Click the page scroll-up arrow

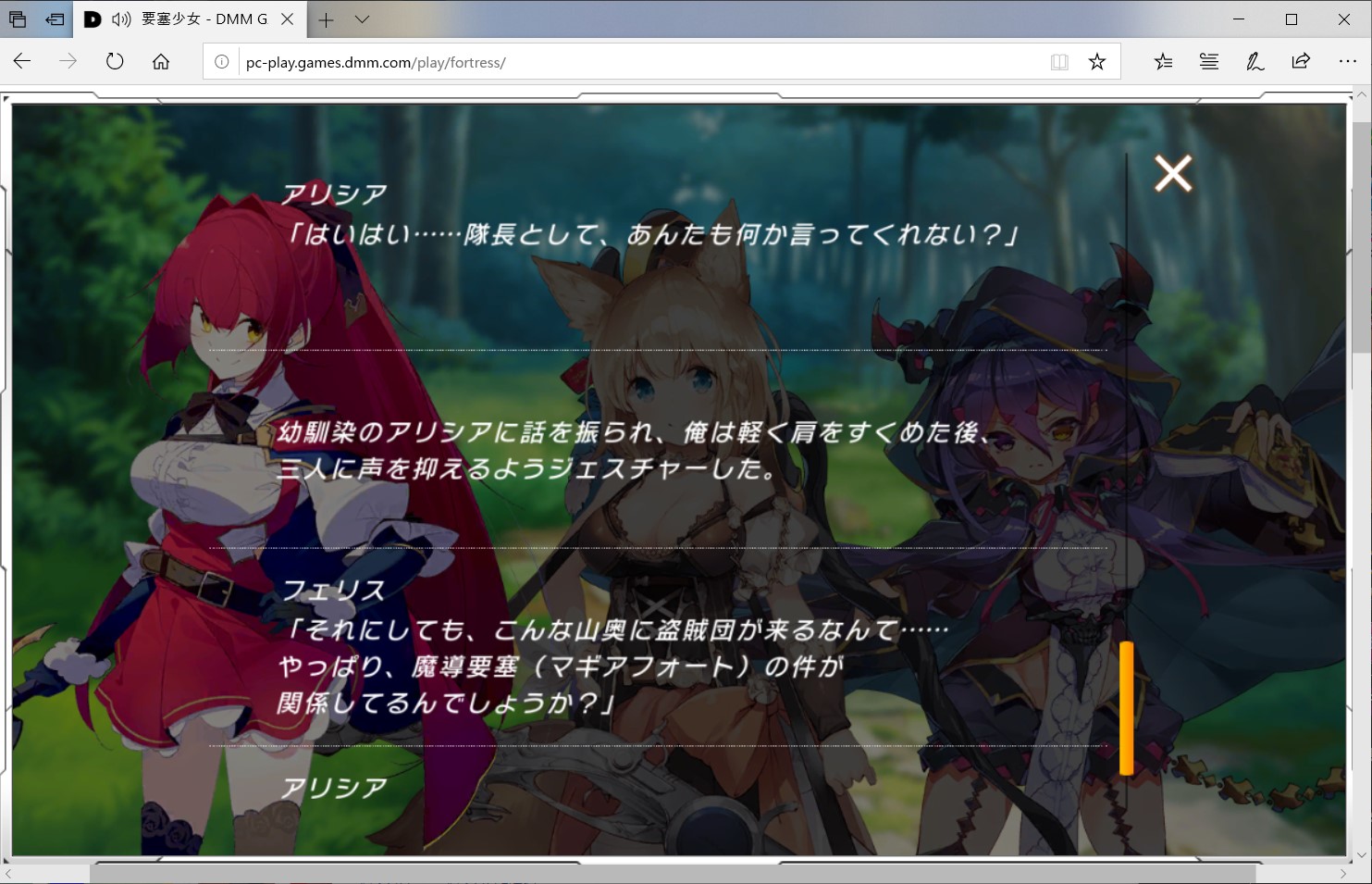pyautogui.click(x=1361, y=95)
